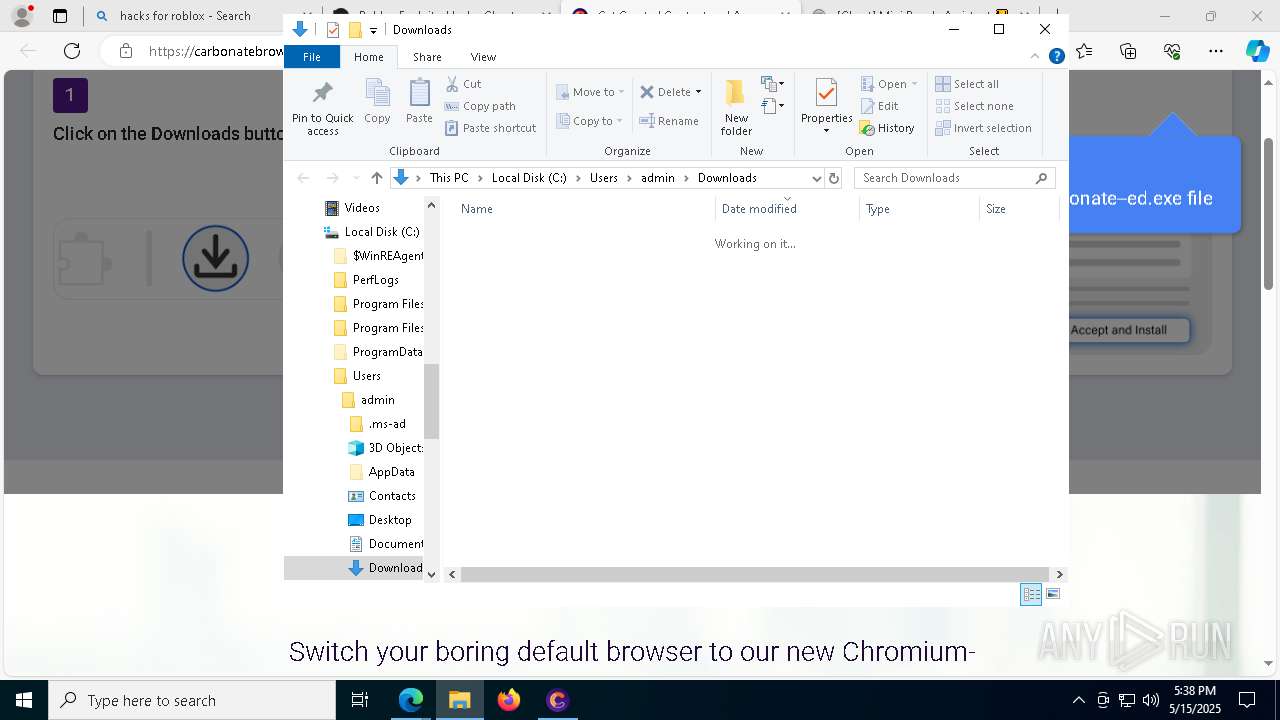Viewport: 1280px width, 720px height.
Task: Click Select all in ribbon
Action: tap(967, 84)
